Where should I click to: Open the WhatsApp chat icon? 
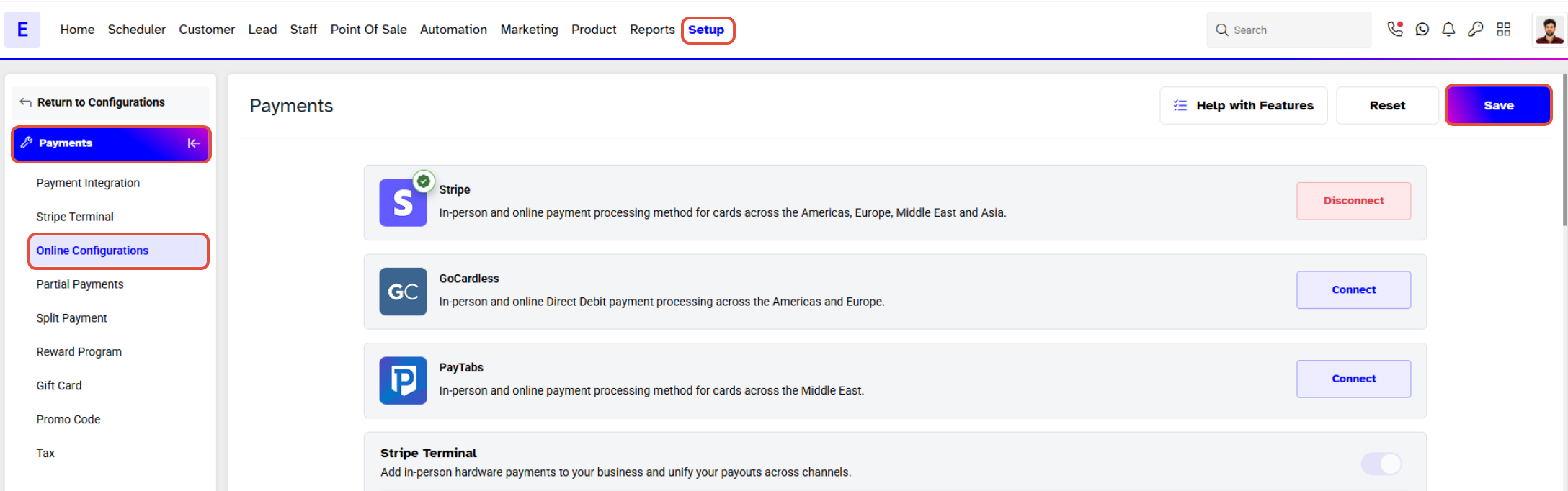(x=1422, y=30)
